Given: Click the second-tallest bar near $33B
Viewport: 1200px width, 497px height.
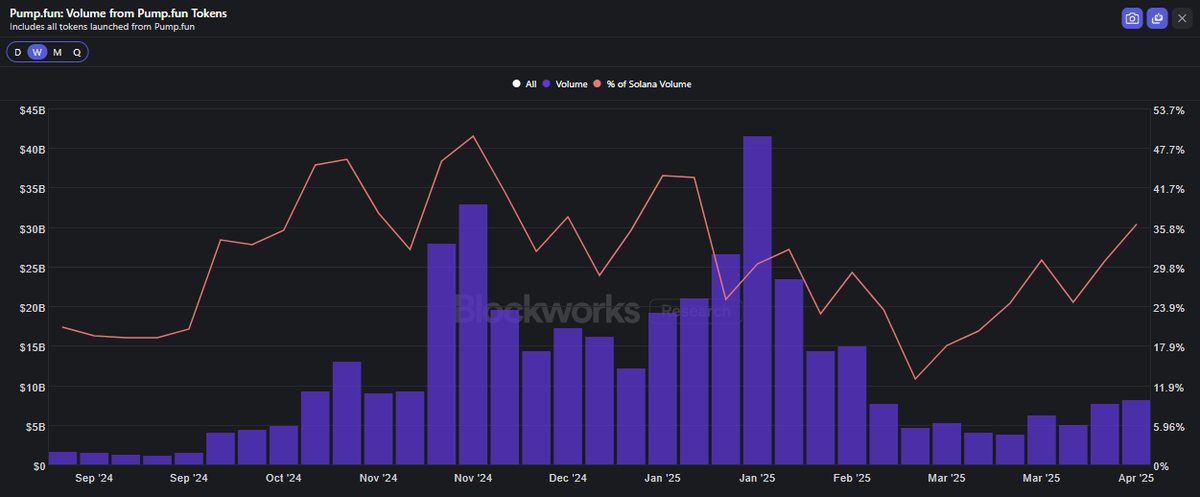Looking at the screenshot, I should 473,335.
